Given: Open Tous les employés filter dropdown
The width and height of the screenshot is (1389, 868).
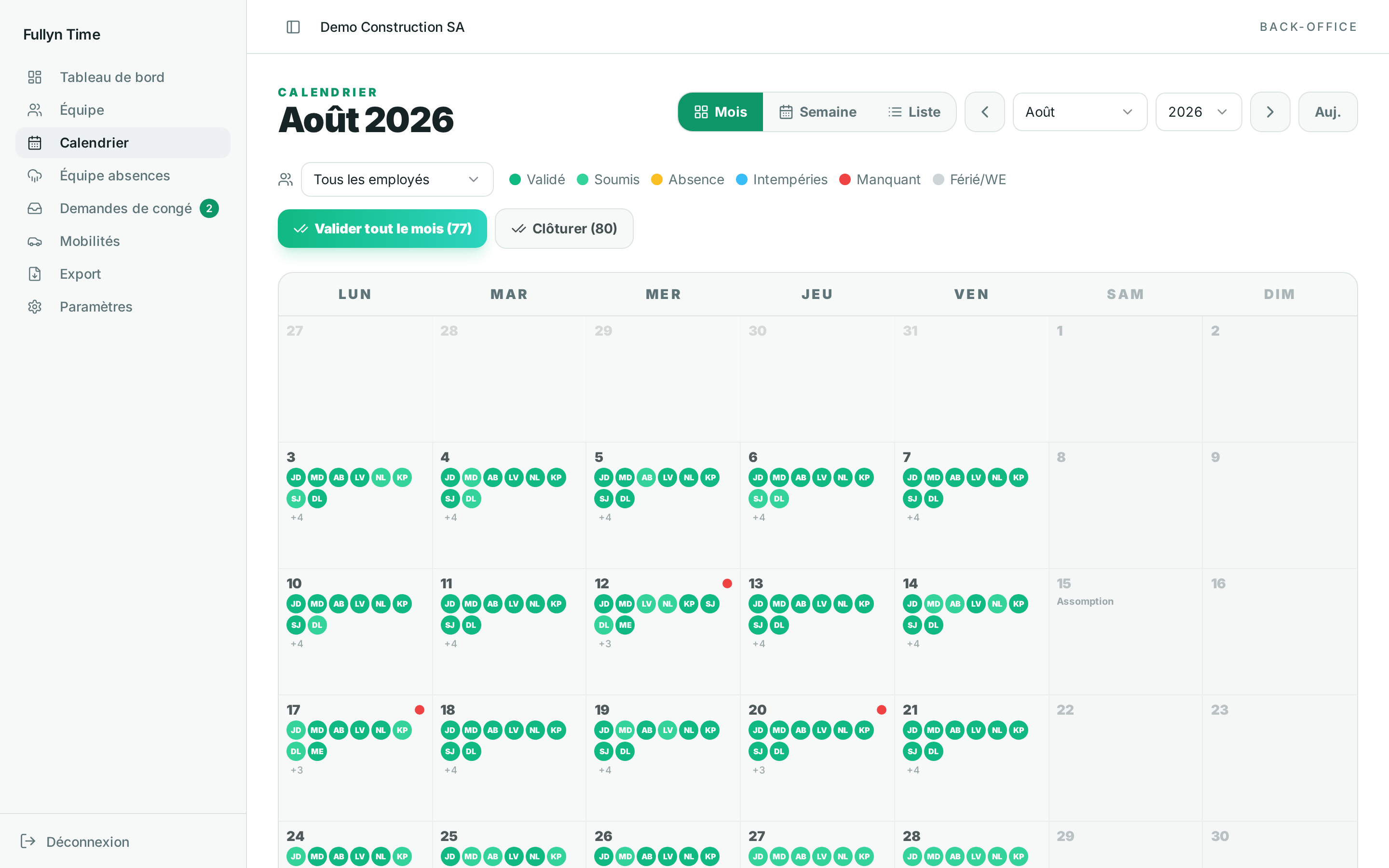Looking at the screenshot, I should (x=397, y=180).
